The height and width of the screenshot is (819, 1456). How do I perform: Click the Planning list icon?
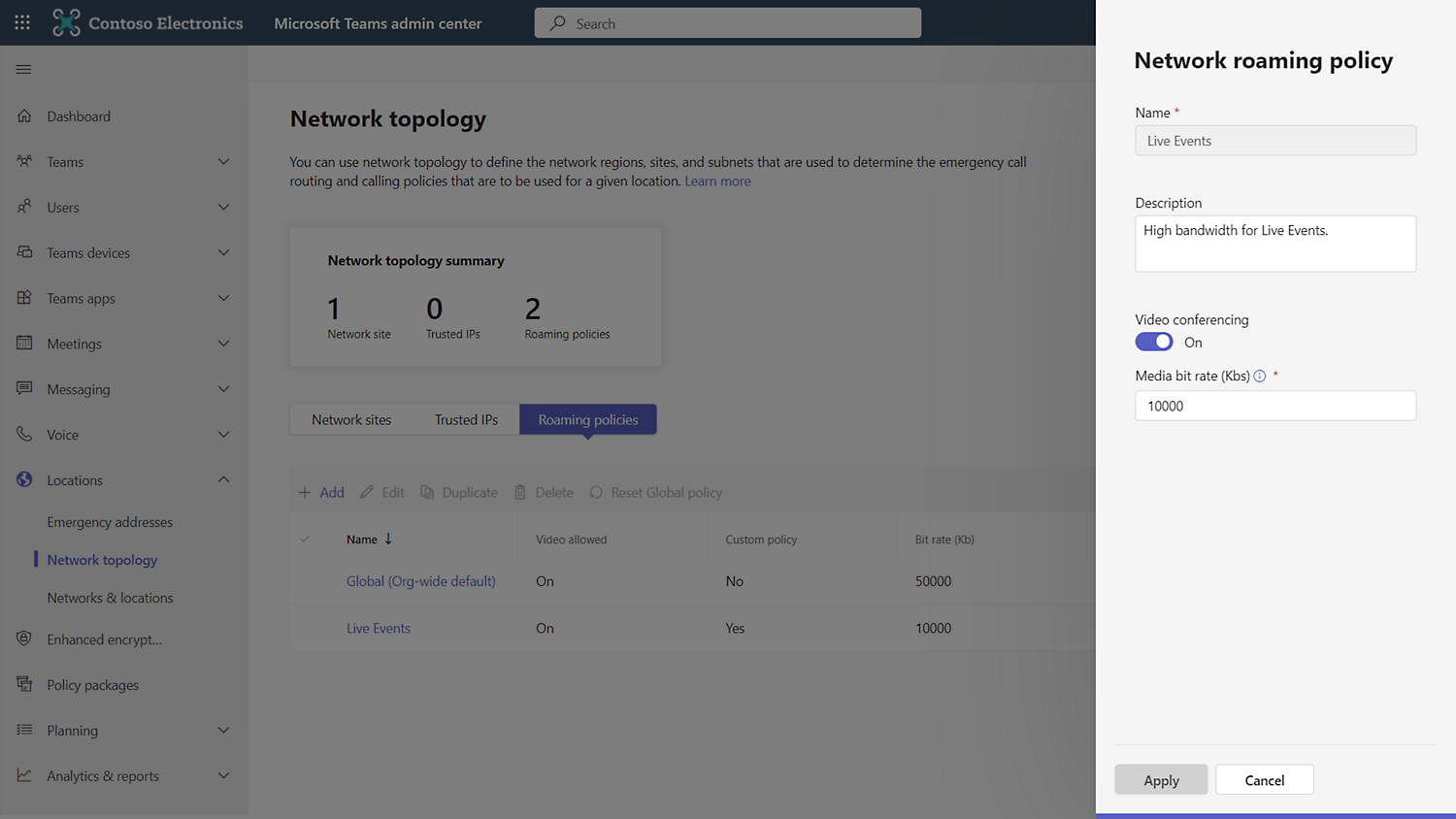(24, 730)
